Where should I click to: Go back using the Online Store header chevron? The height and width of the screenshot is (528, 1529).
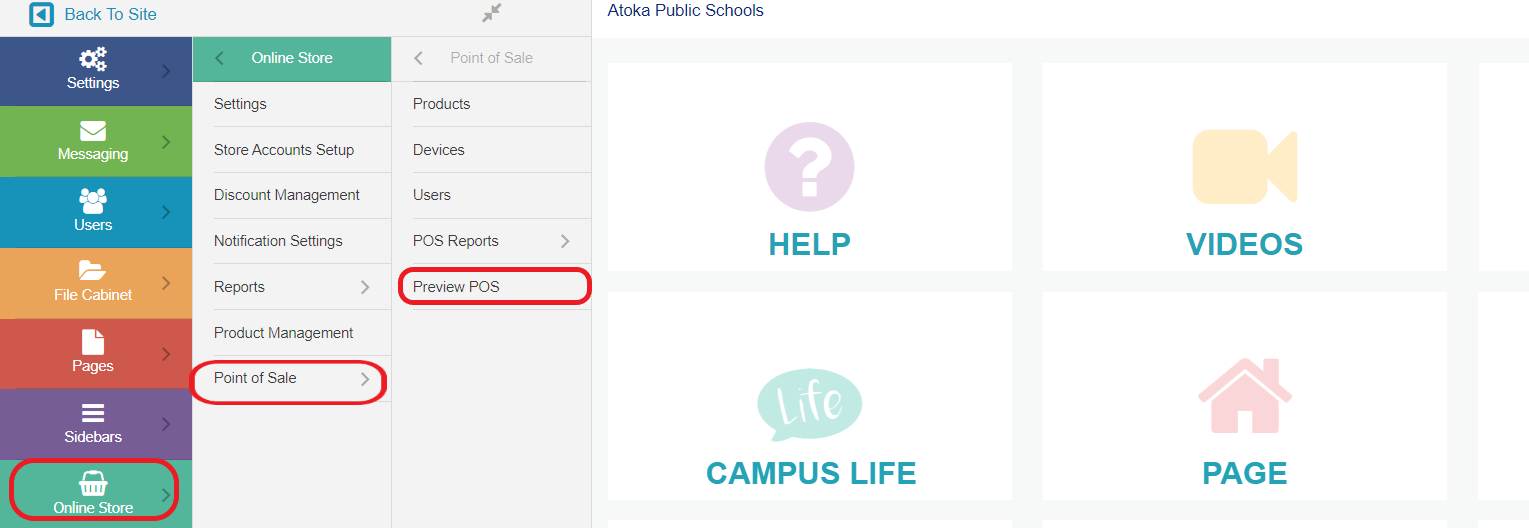click(220, 58)
